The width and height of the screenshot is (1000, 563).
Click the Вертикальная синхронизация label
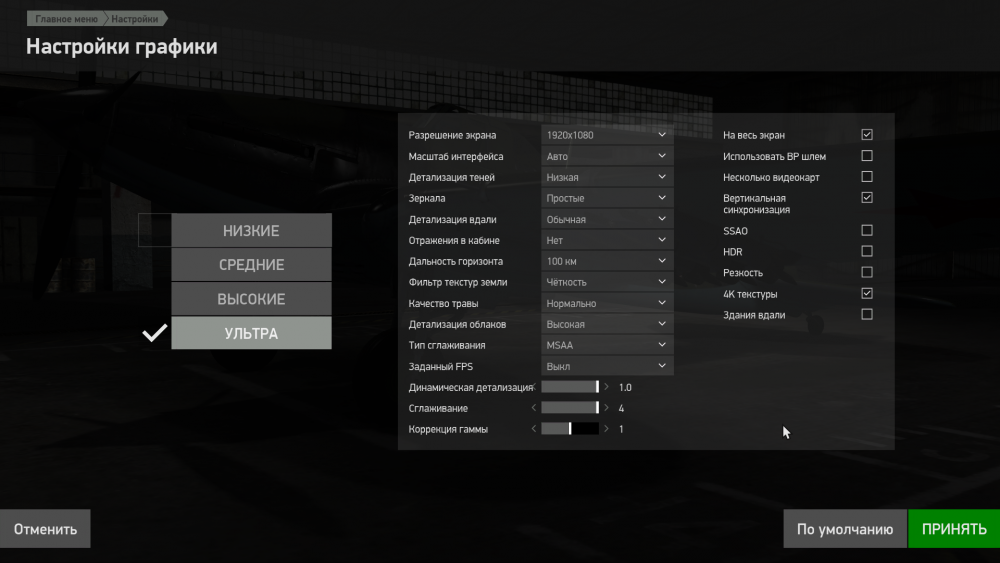[756, 204]
